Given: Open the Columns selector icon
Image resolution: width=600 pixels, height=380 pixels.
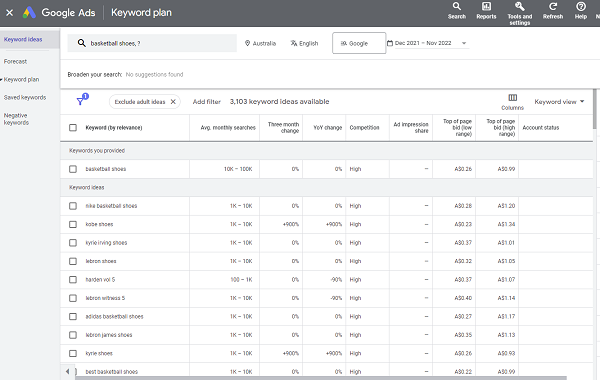Looking at the screenshot, I should tap(512, 98).
